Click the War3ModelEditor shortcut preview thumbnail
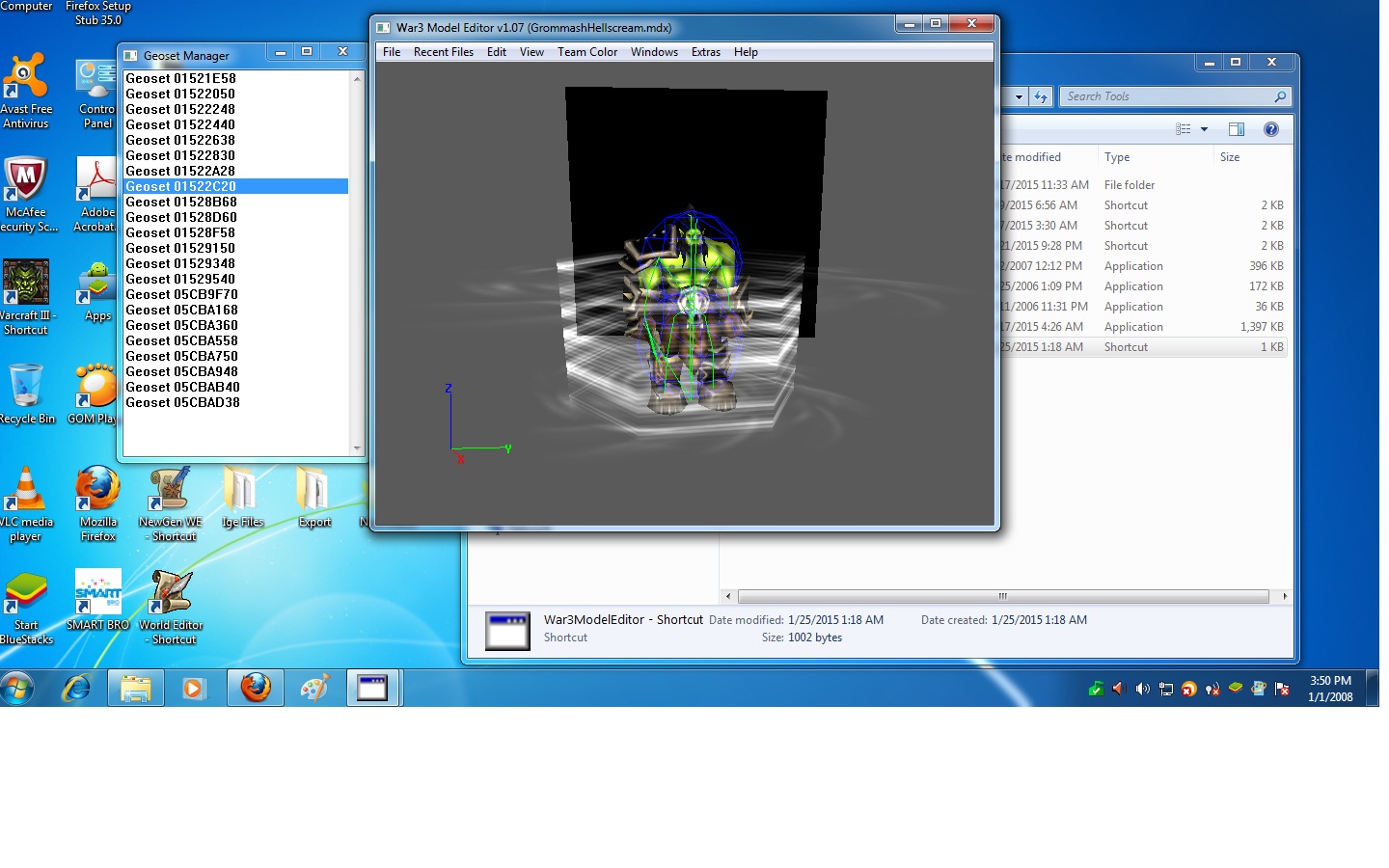1389x868 pixels. coord(507,631)
